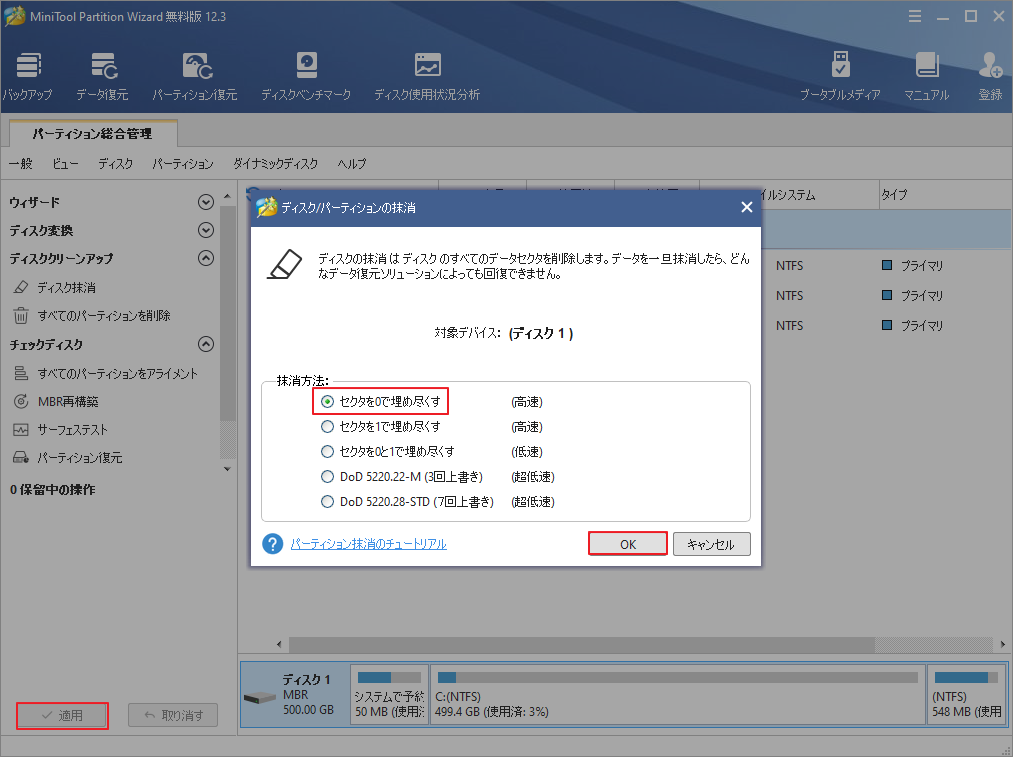1013x757 pixels.
Task: Open ブータブルメディア bootable media builder
Action: (840, 76)
